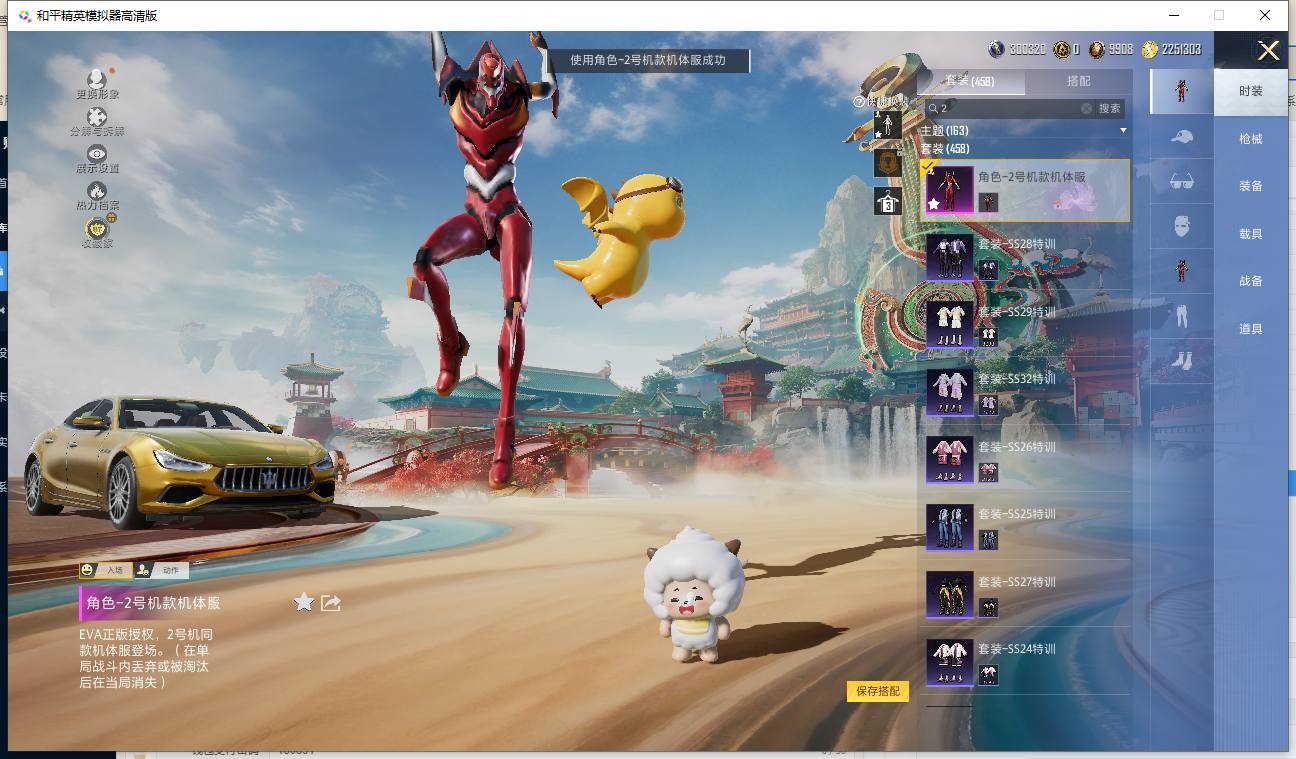Image resolution: width=1296 pixels, height=759 pixels.
Task: Select the 动作 action tab
Action: coord(162,570)
